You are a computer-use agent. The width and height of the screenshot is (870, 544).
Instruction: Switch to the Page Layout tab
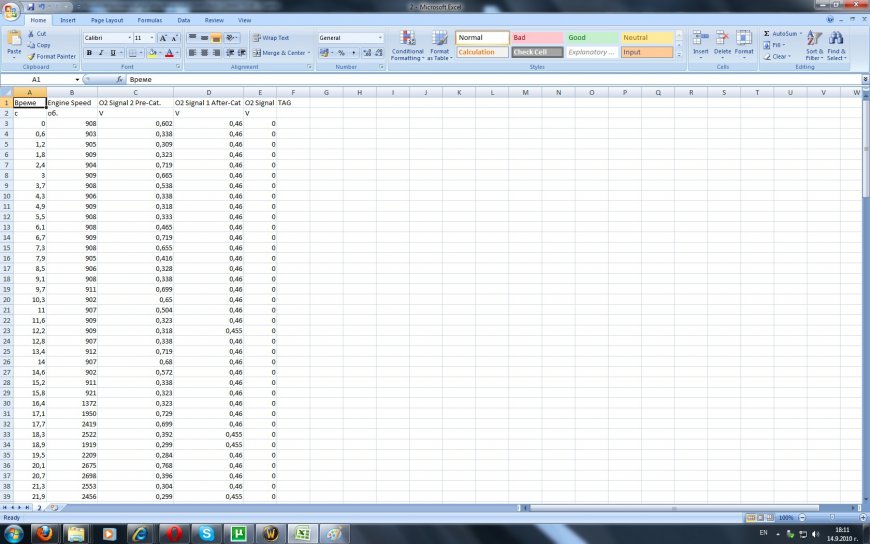(107, 20)
